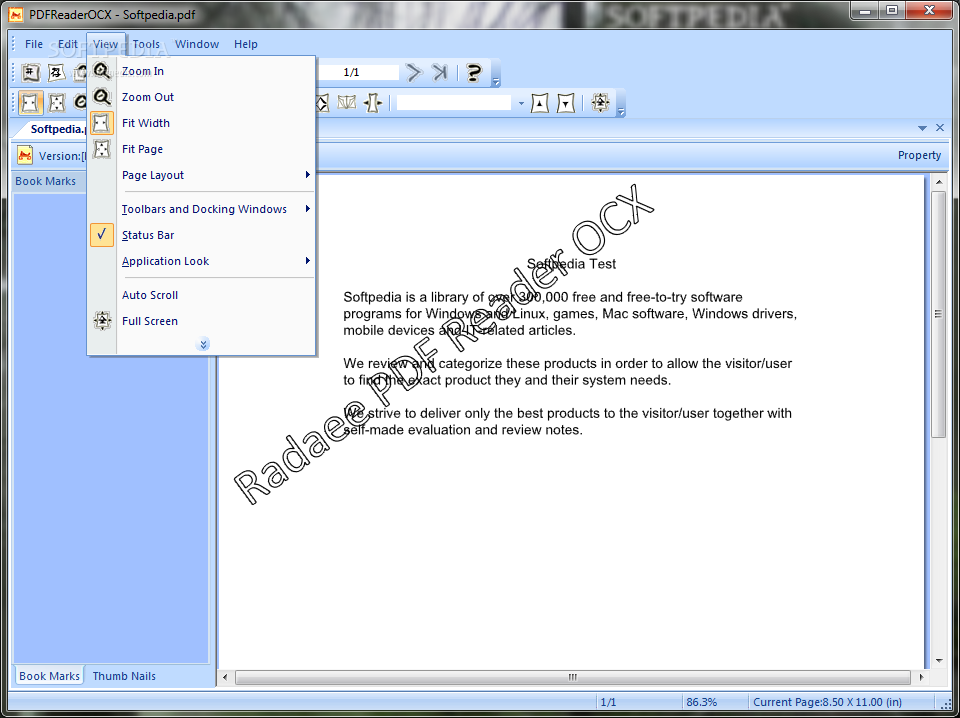Go to the next page arrow
Viewport: 960px width, 718px height.
click(x=414, y=73)
